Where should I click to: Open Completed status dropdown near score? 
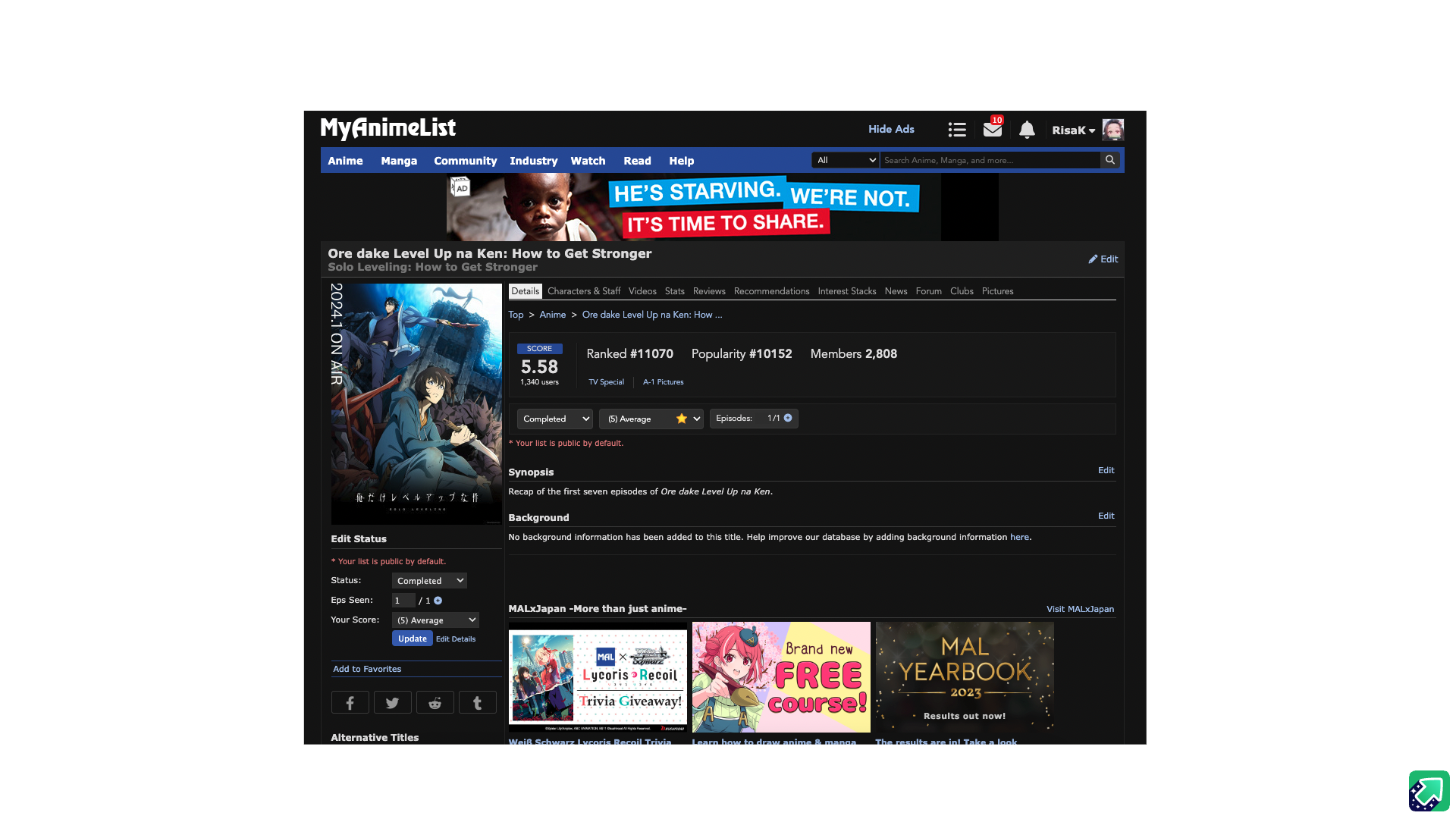(554, 419)
